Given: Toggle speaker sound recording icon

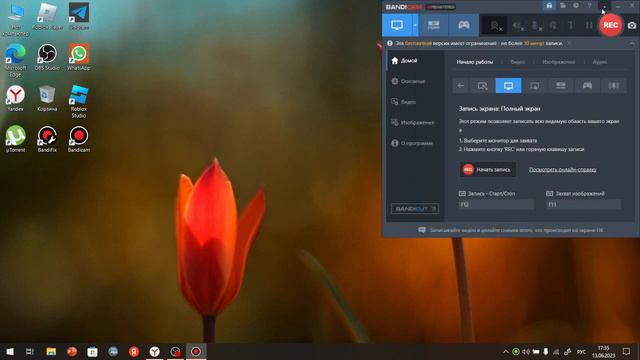Looking at the screenshot, I should point(518,26).
